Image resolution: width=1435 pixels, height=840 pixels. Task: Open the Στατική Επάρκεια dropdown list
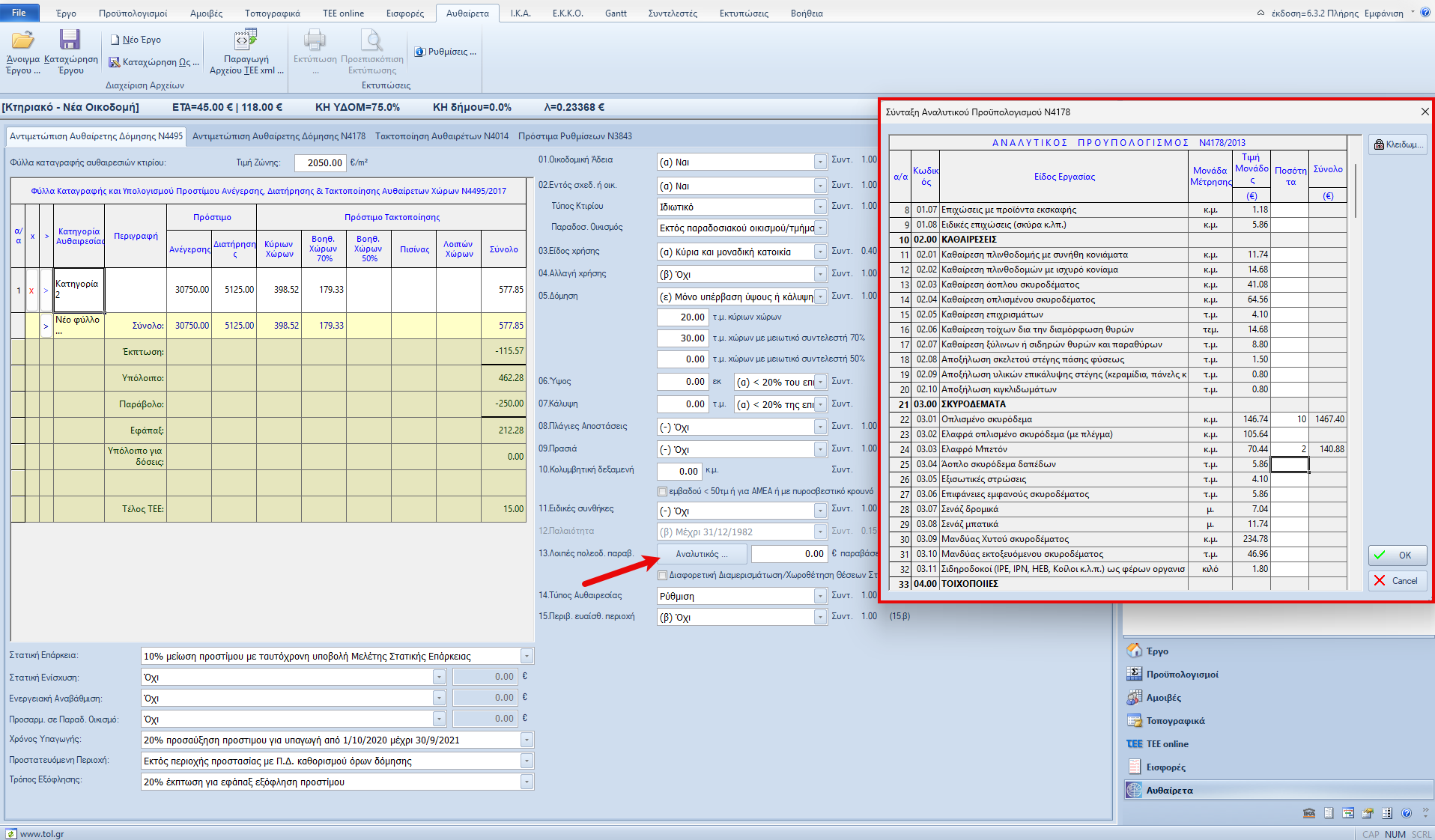(527, 657)
